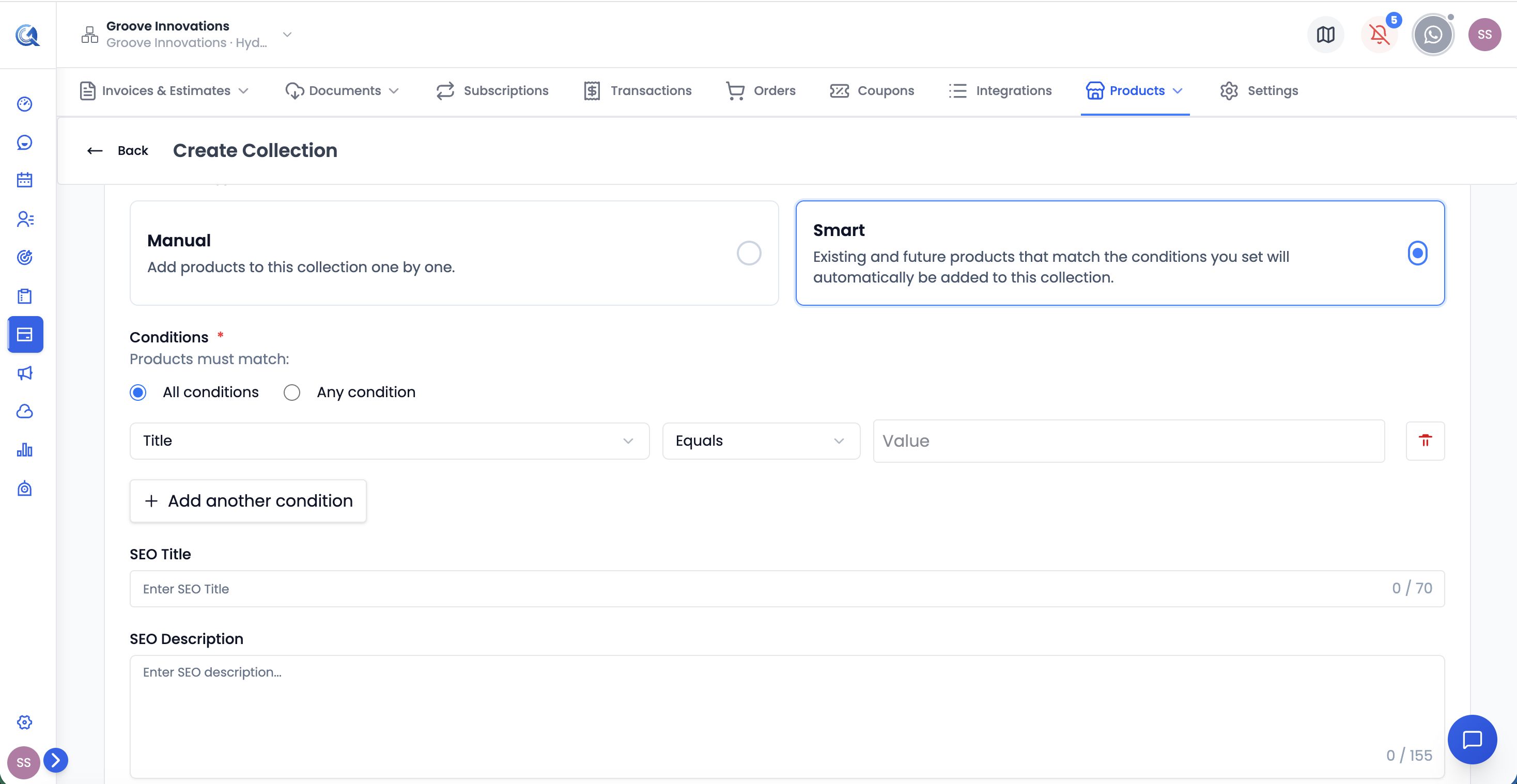
Task: Go to the Orders tab
Action: point(761,91)
